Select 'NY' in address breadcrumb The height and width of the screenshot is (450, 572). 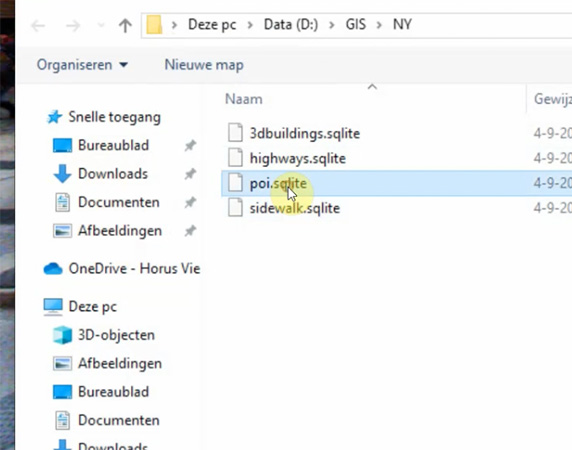[402, 25]
